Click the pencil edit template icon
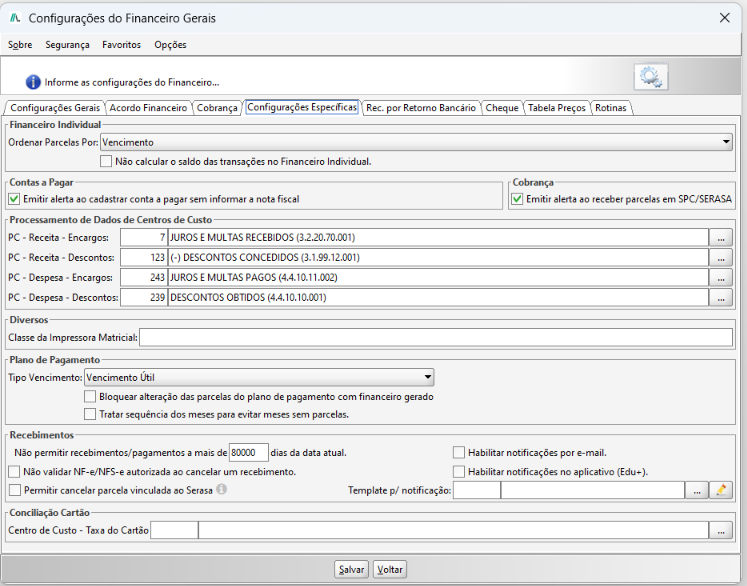This screenshot has height=586, width=747. pyautogui.click(x=721, y=490)
